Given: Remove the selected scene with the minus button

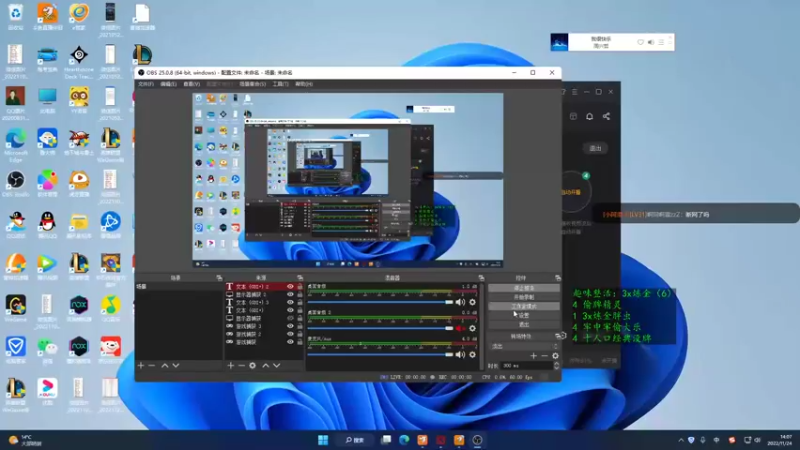Looking at the screenshot, I should coord(152,365).
